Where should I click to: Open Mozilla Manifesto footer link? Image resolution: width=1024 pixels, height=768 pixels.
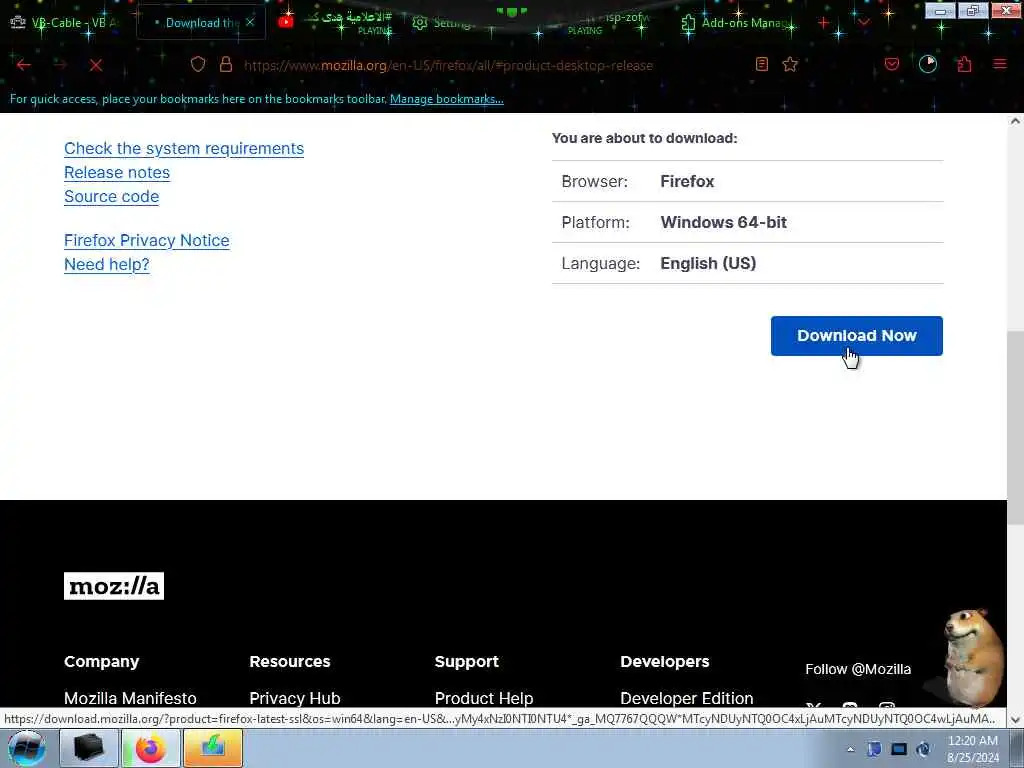[x=130, y=698]
